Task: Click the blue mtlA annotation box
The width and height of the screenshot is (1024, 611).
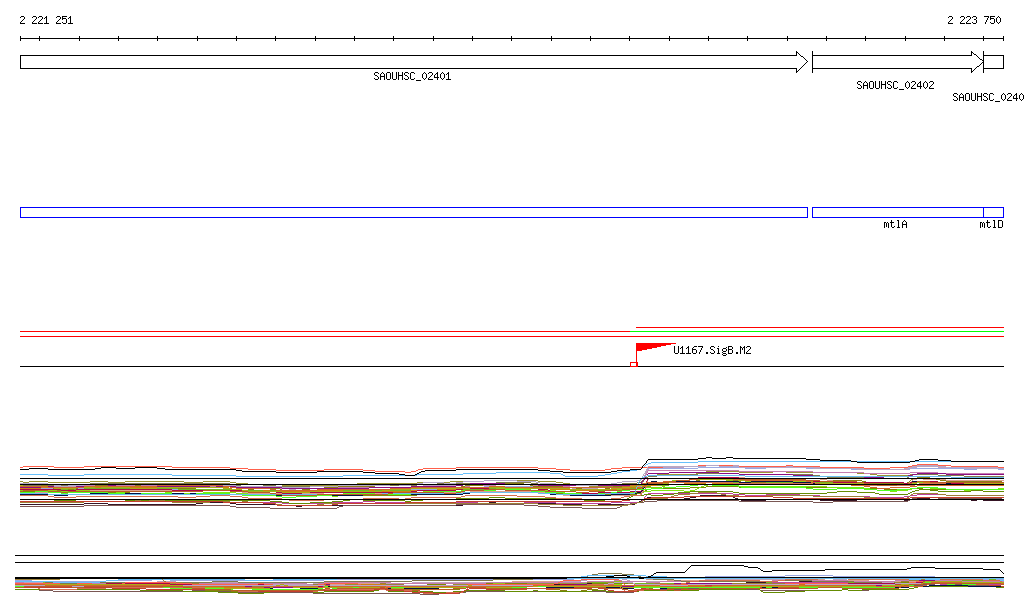Action: point(896,212)
